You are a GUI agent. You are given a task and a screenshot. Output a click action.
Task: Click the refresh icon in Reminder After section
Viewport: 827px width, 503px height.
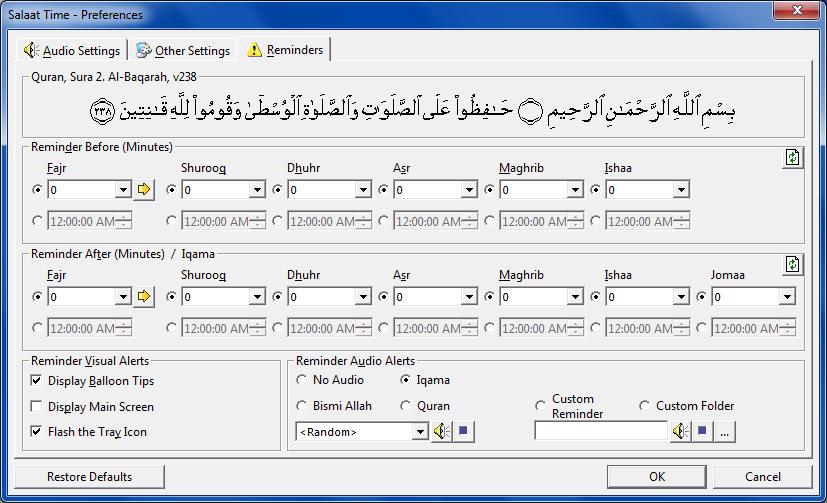(x=792, y=264)
